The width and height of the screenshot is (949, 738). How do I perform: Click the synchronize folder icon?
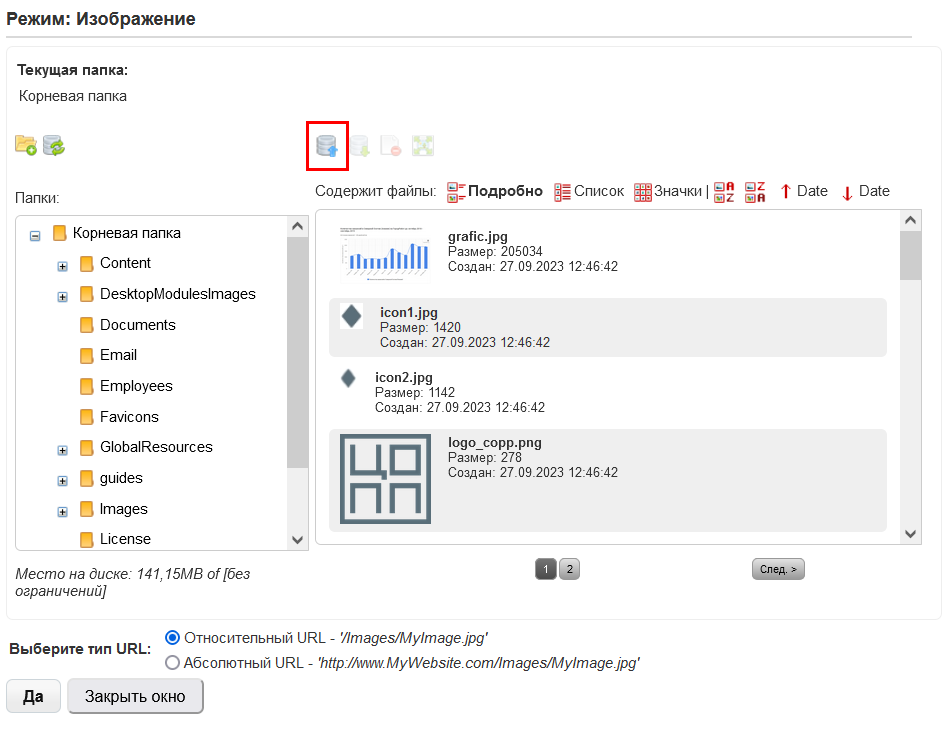pyautogui.click(x=54, y=146)
